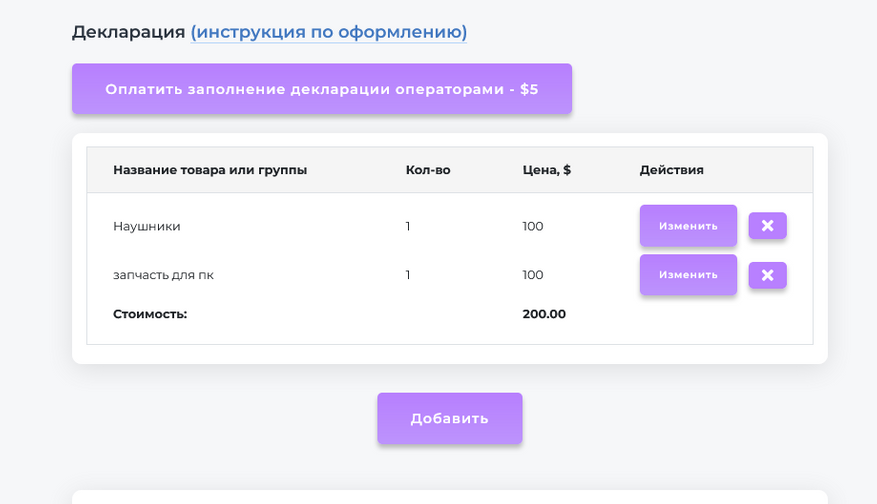Viewport: 877px width, 504px height.
Task: Click the Декларация heading text
Action: [x=128, y=32]
